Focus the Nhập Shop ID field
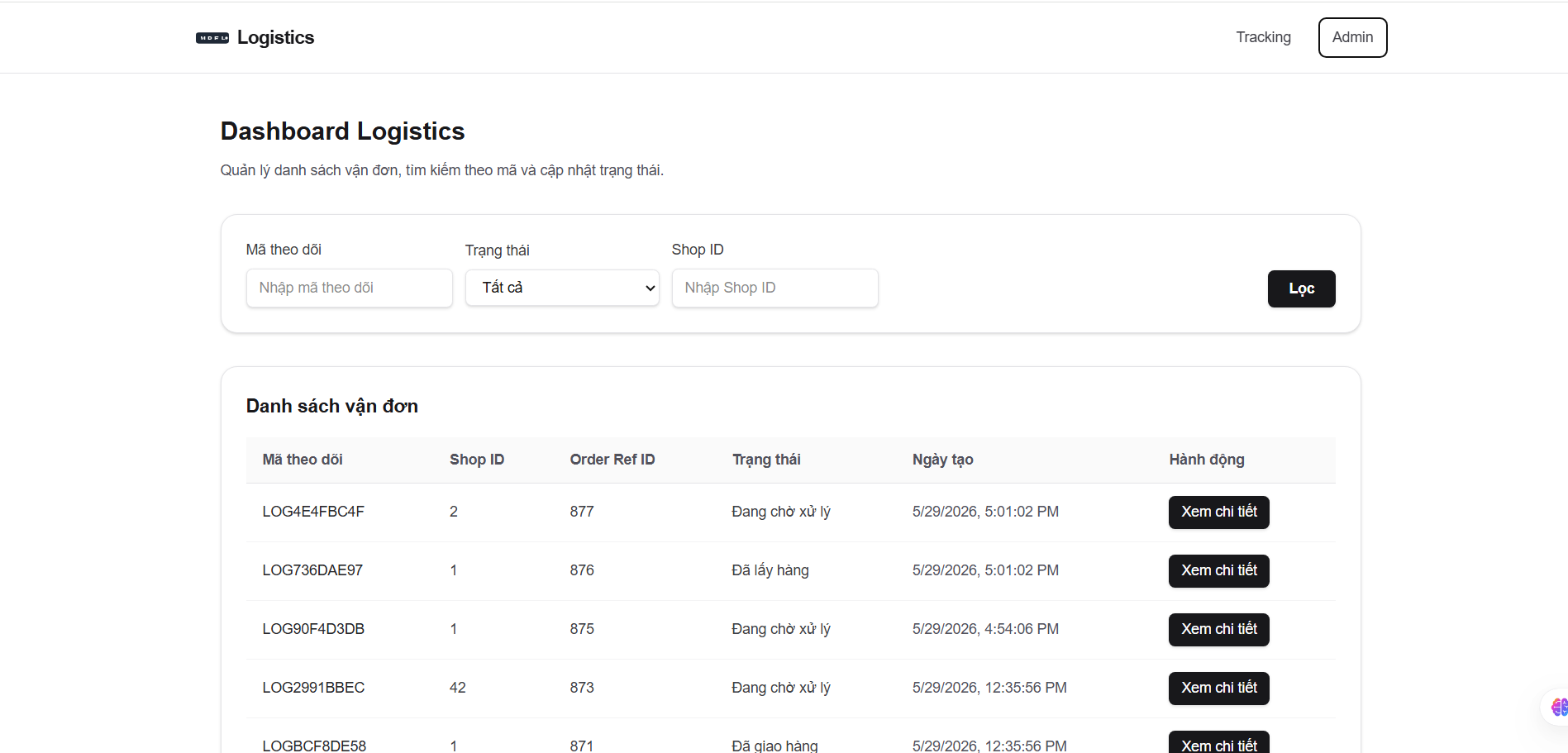The image size is (1568, 753). pos(774,288)
